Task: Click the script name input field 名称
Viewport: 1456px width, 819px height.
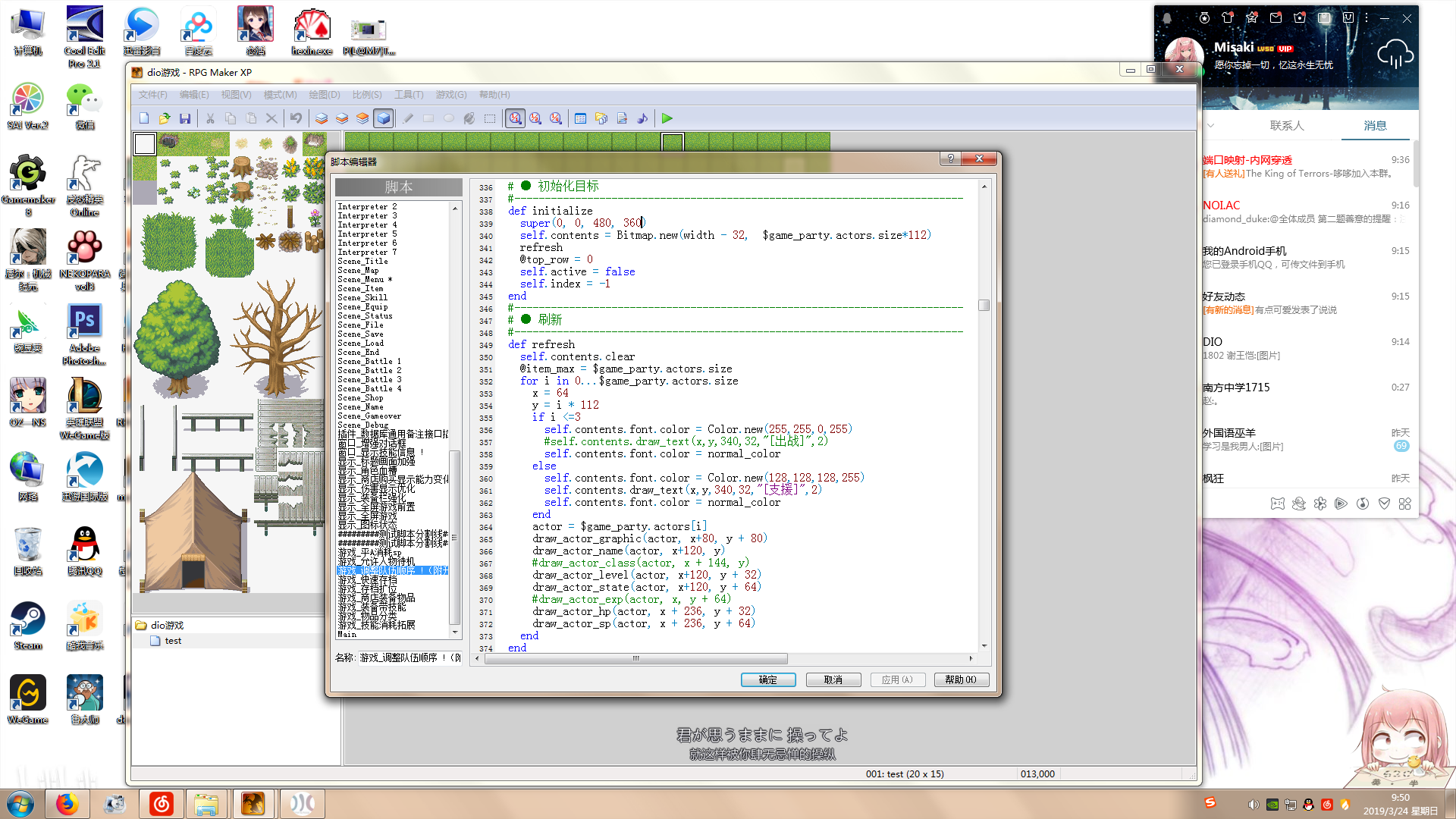Action: point(409,657)
